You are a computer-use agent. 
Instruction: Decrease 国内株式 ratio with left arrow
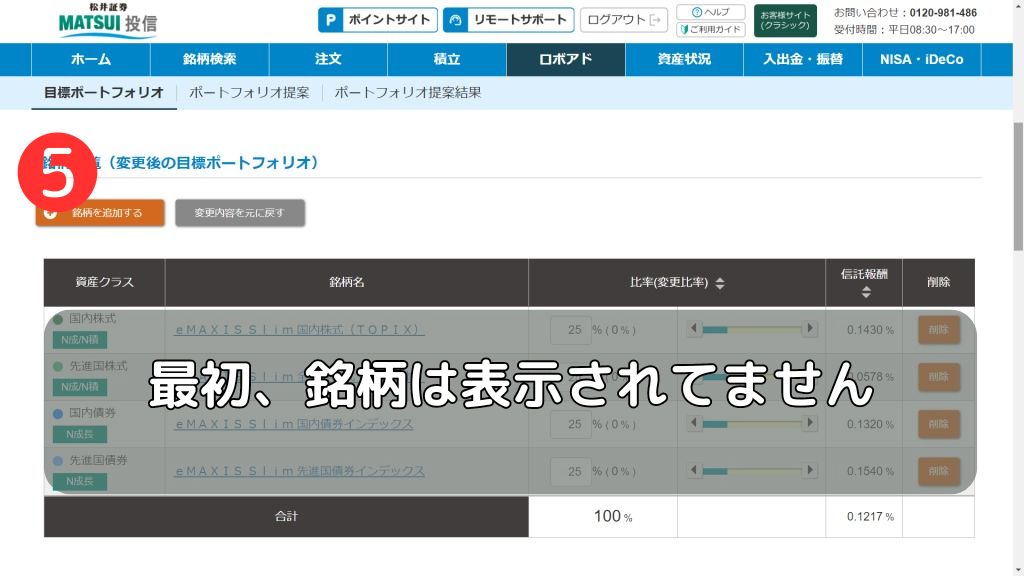point(694,328)
